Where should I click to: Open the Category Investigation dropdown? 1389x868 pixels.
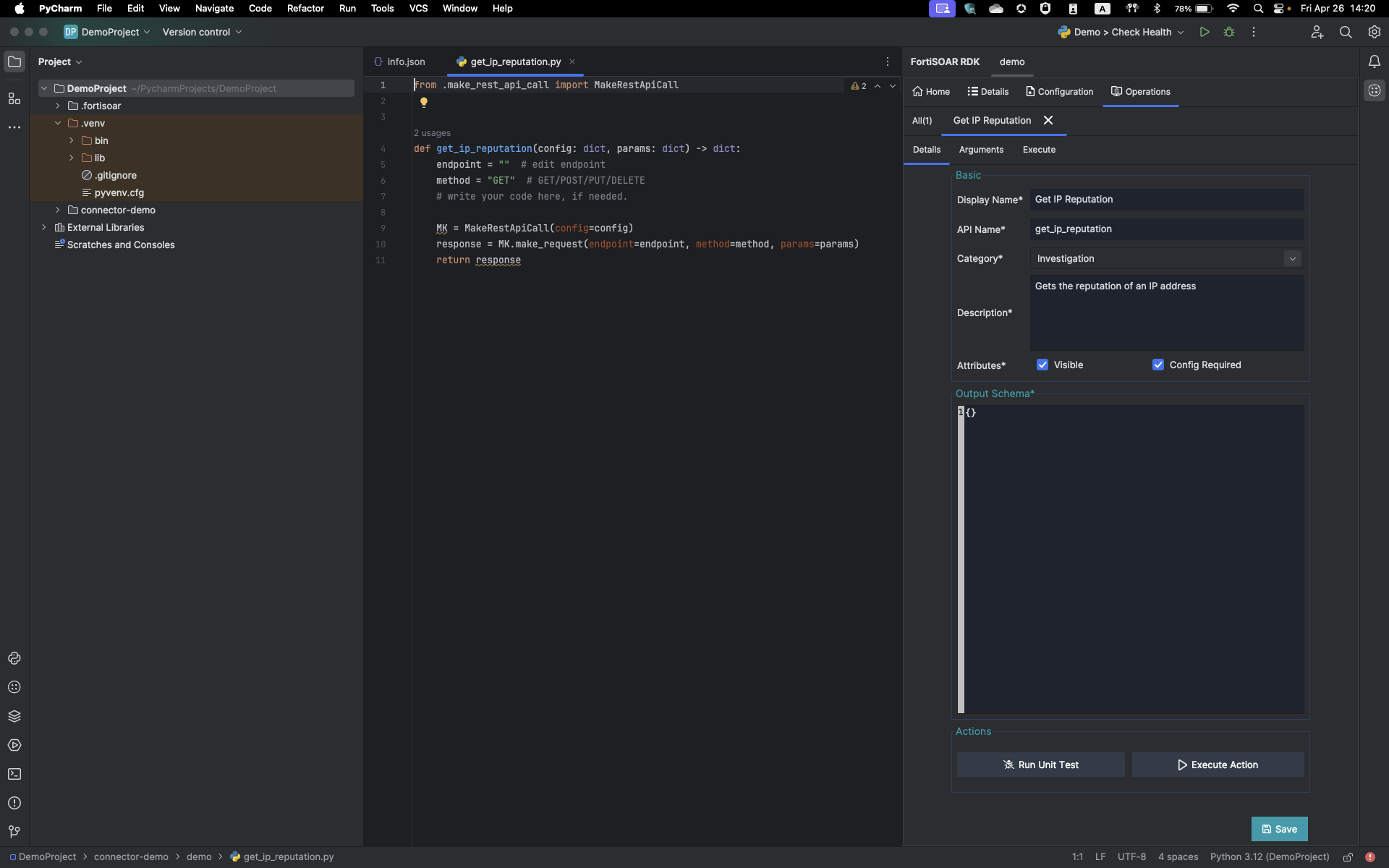click(1292, 258)
